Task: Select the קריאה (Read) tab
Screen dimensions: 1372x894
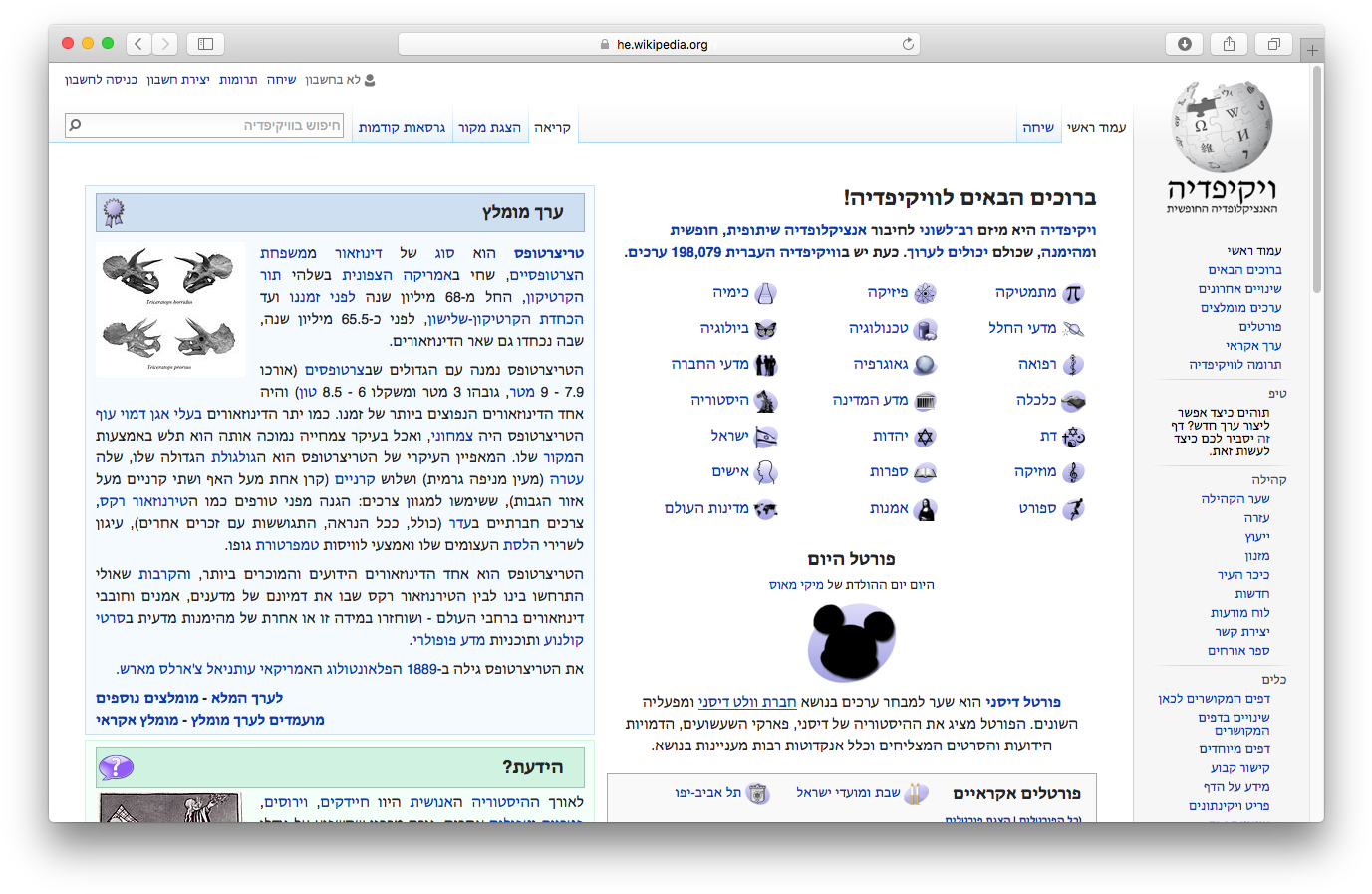Action: [552, 127]
